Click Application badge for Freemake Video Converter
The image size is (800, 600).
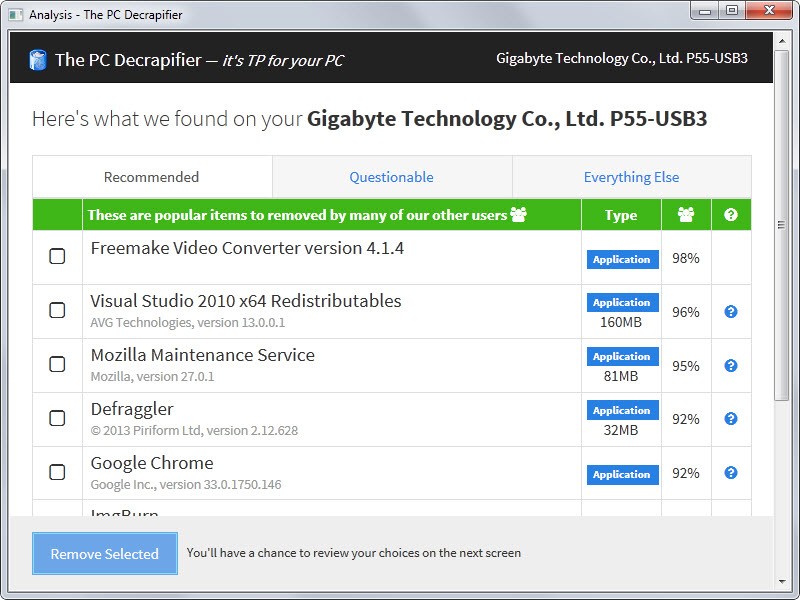tap(622, 259)
